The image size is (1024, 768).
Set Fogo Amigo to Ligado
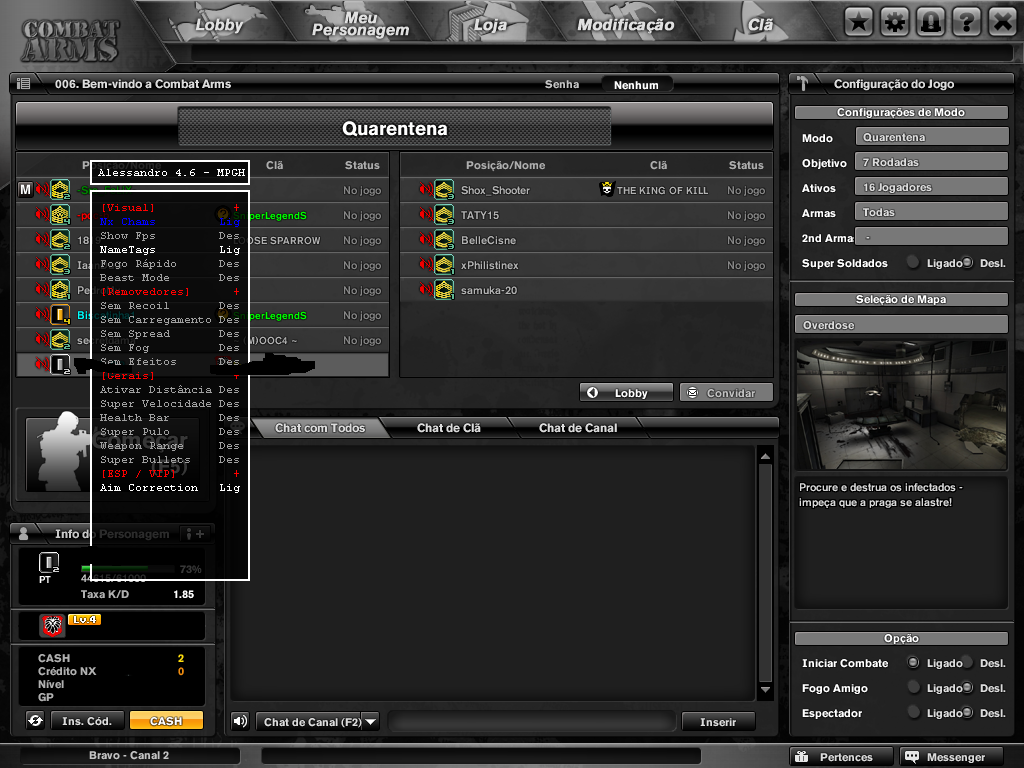[x=913, y=687]
